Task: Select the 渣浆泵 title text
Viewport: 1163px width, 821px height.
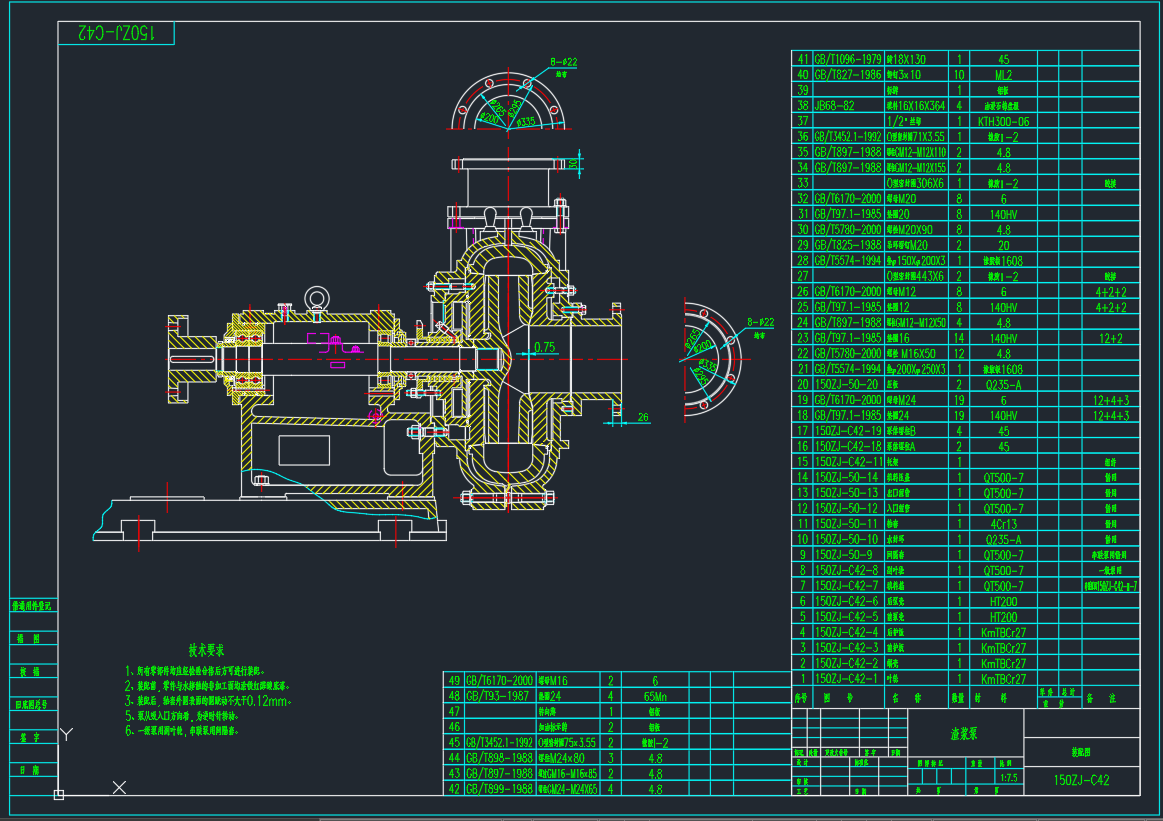Action: 965,733
